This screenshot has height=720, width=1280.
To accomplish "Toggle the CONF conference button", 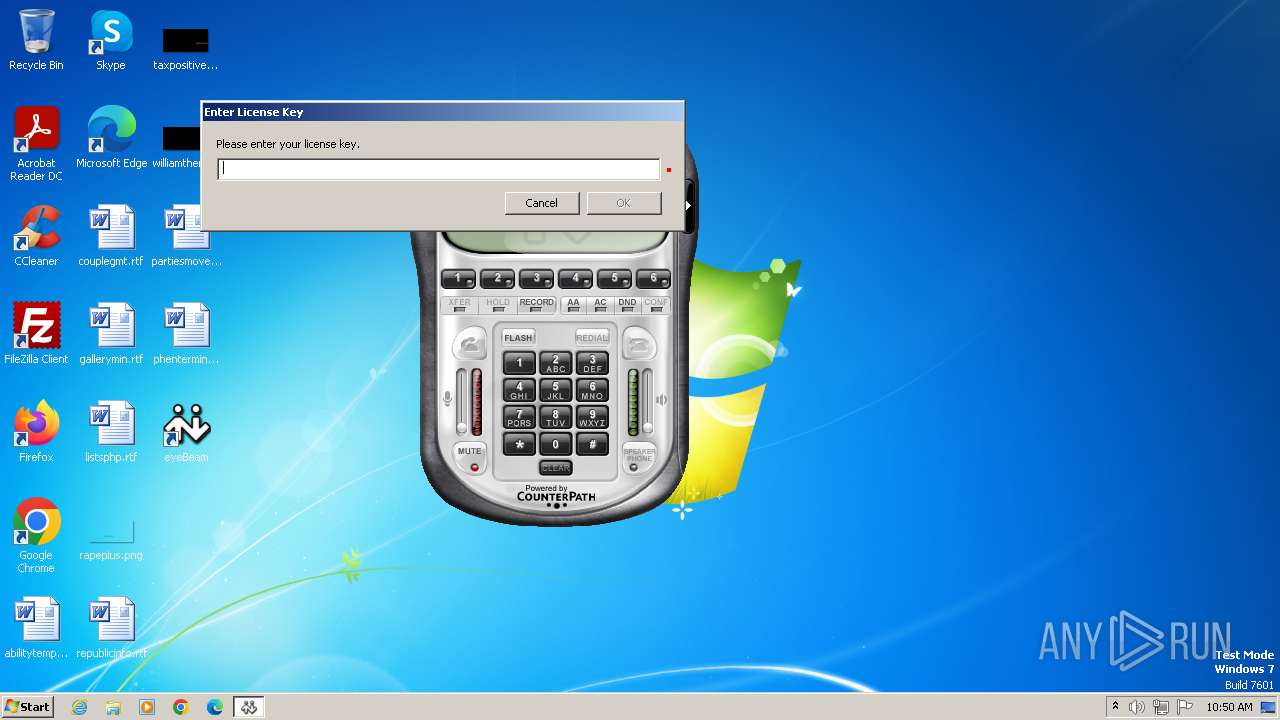I will pos(656,305).
